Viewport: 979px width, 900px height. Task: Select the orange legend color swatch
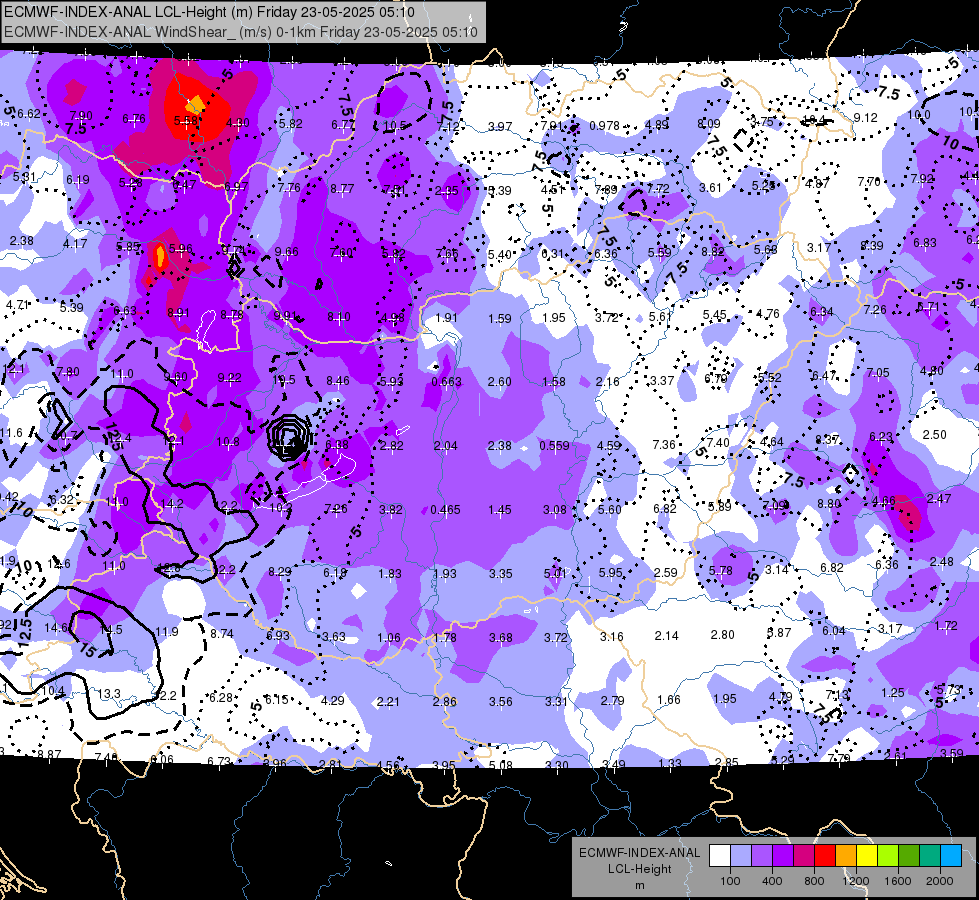[846, 856]
